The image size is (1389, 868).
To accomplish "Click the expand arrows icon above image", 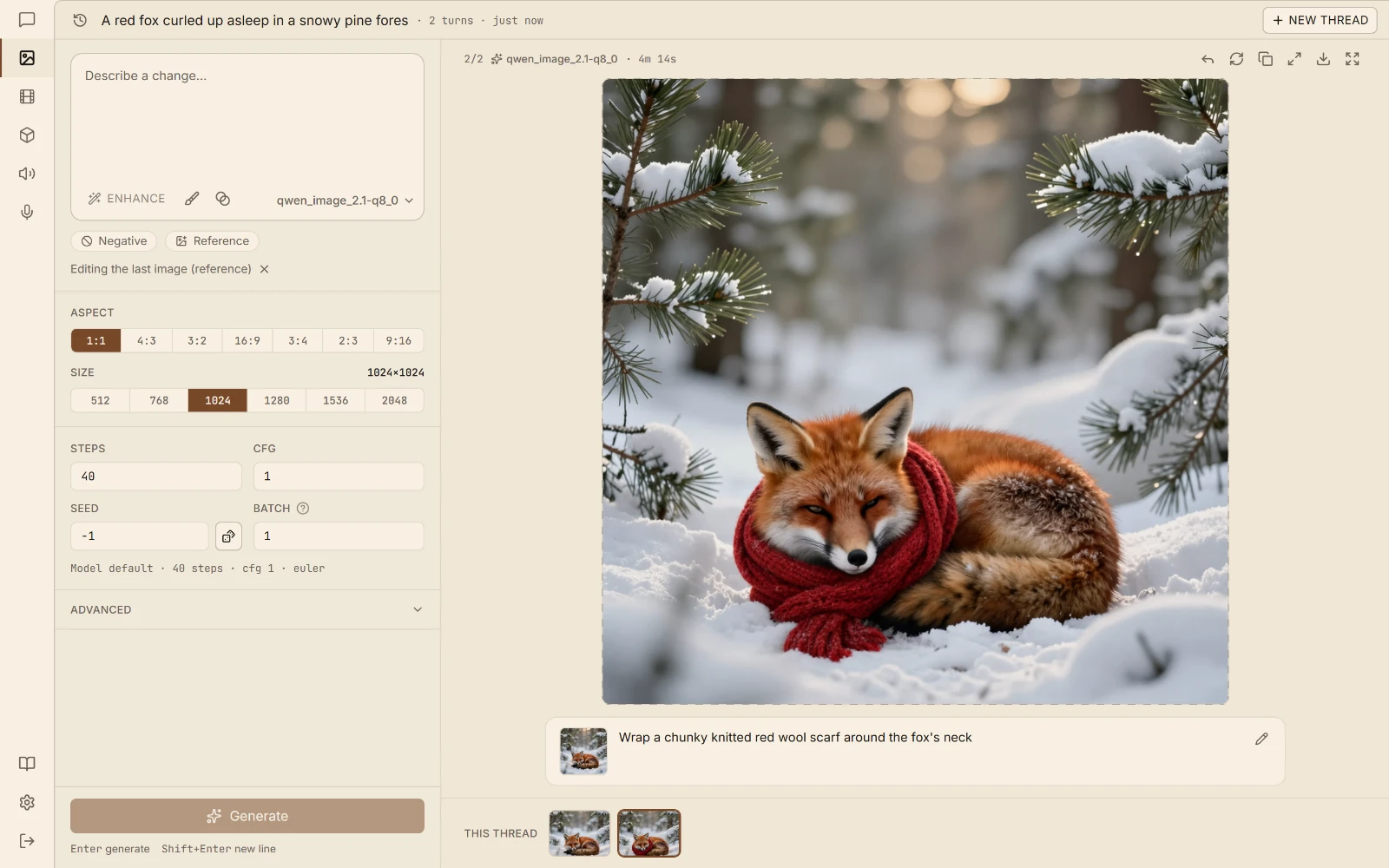I will coord(1294,59).
